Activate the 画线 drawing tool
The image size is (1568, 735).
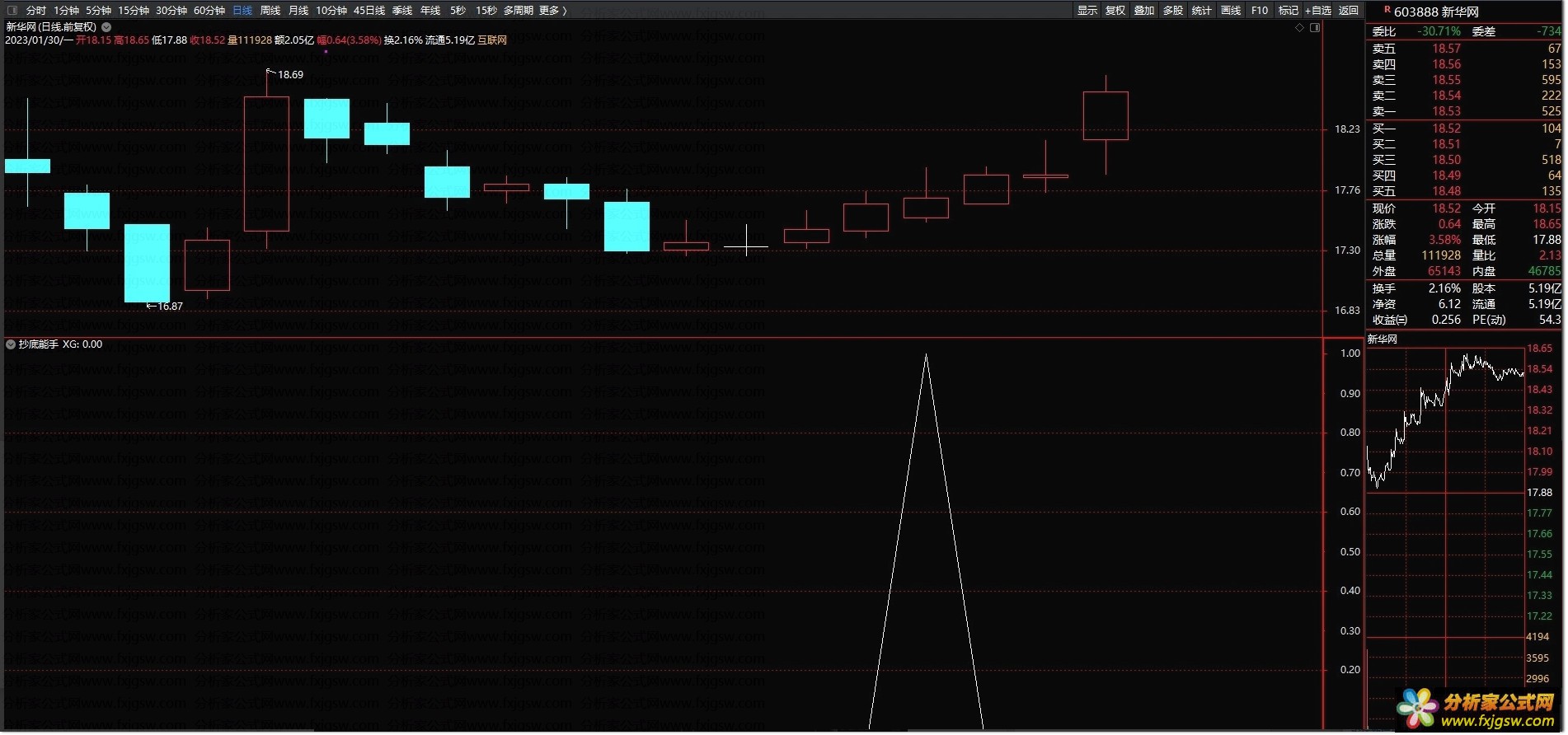click(1231, 11)
